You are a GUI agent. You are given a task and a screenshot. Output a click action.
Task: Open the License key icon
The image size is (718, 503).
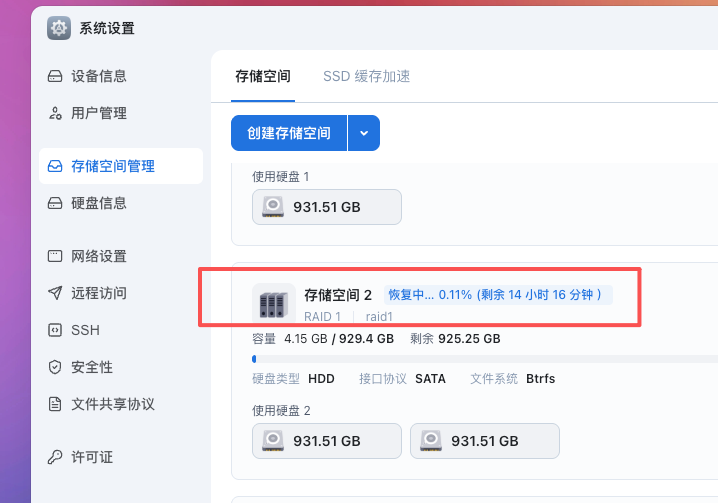pos(55,457)
